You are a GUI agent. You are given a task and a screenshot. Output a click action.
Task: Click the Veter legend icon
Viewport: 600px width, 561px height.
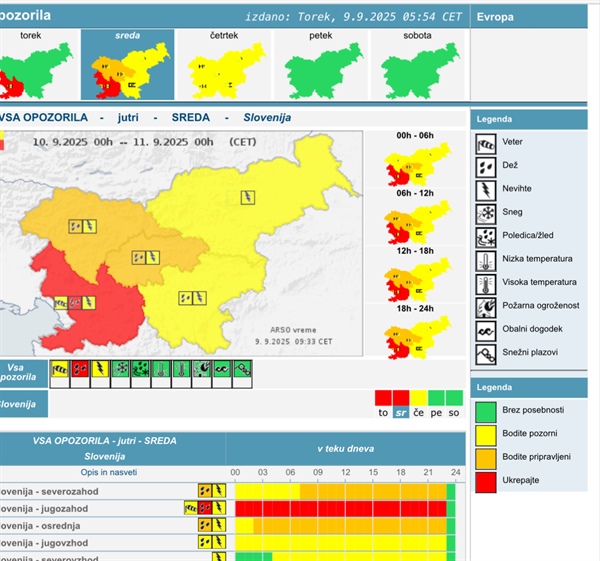486,144
